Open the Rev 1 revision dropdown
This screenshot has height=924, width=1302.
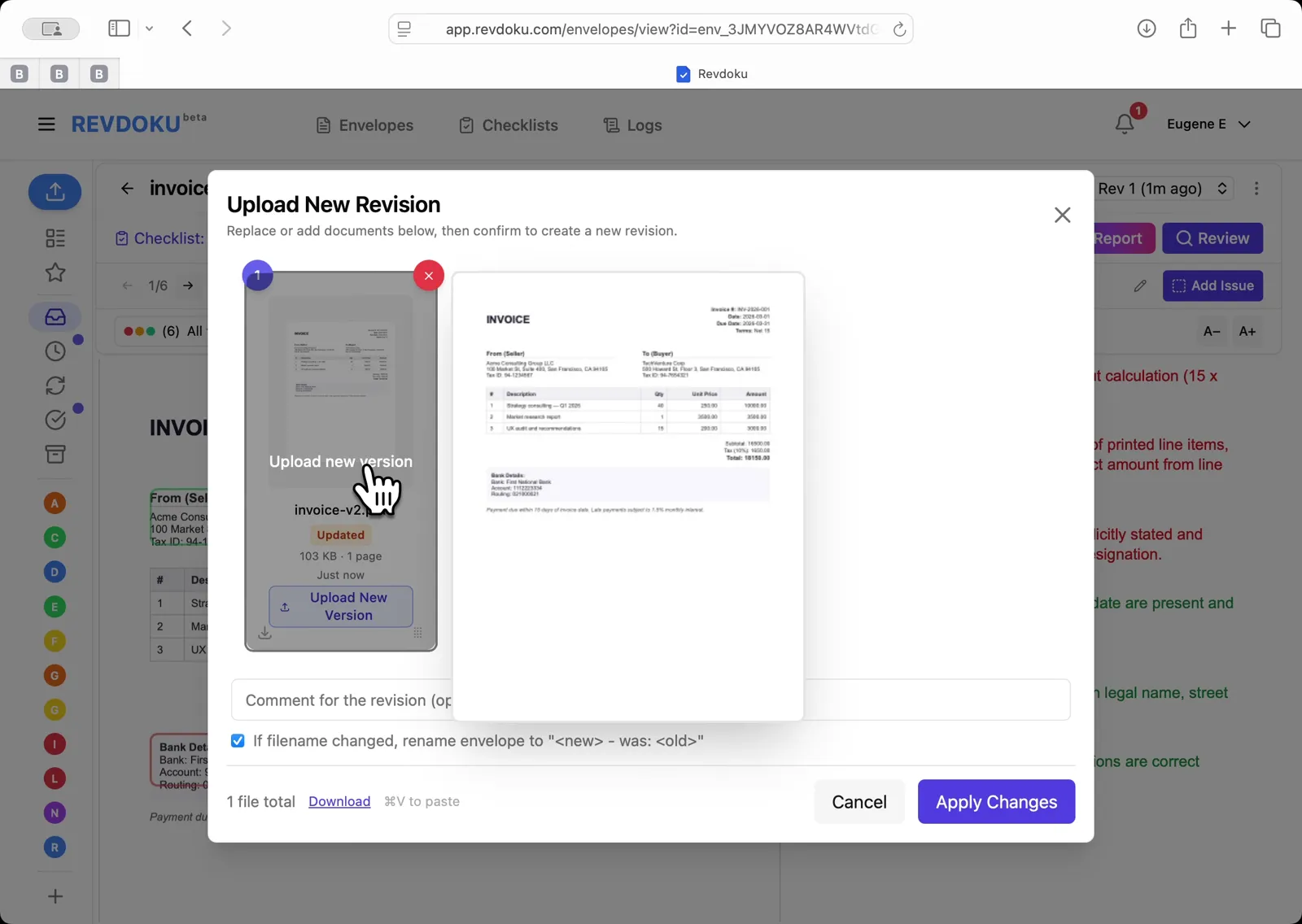tap(1164, 188)
